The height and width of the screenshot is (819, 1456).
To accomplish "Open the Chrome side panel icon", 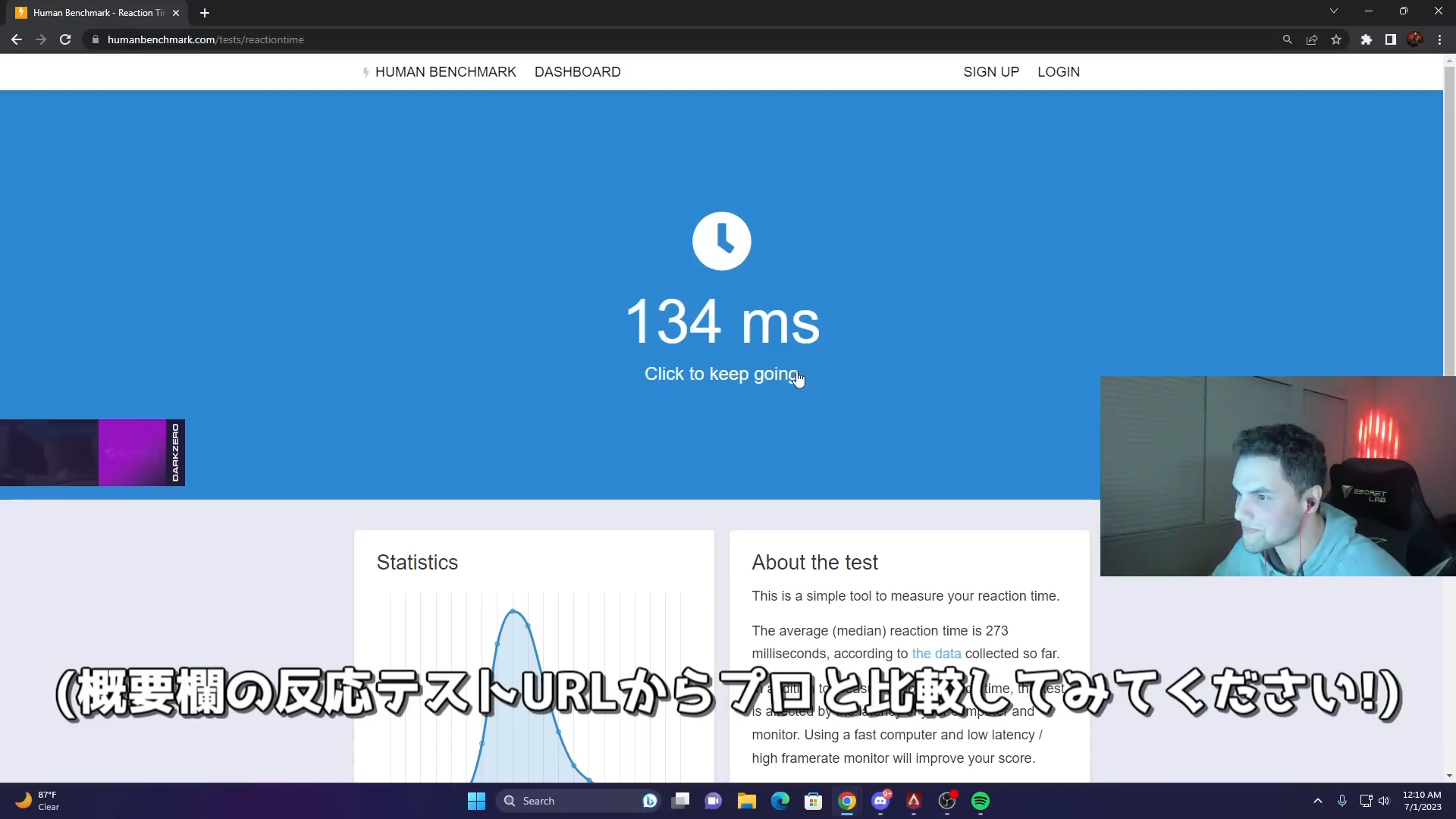I will 1390,39.
